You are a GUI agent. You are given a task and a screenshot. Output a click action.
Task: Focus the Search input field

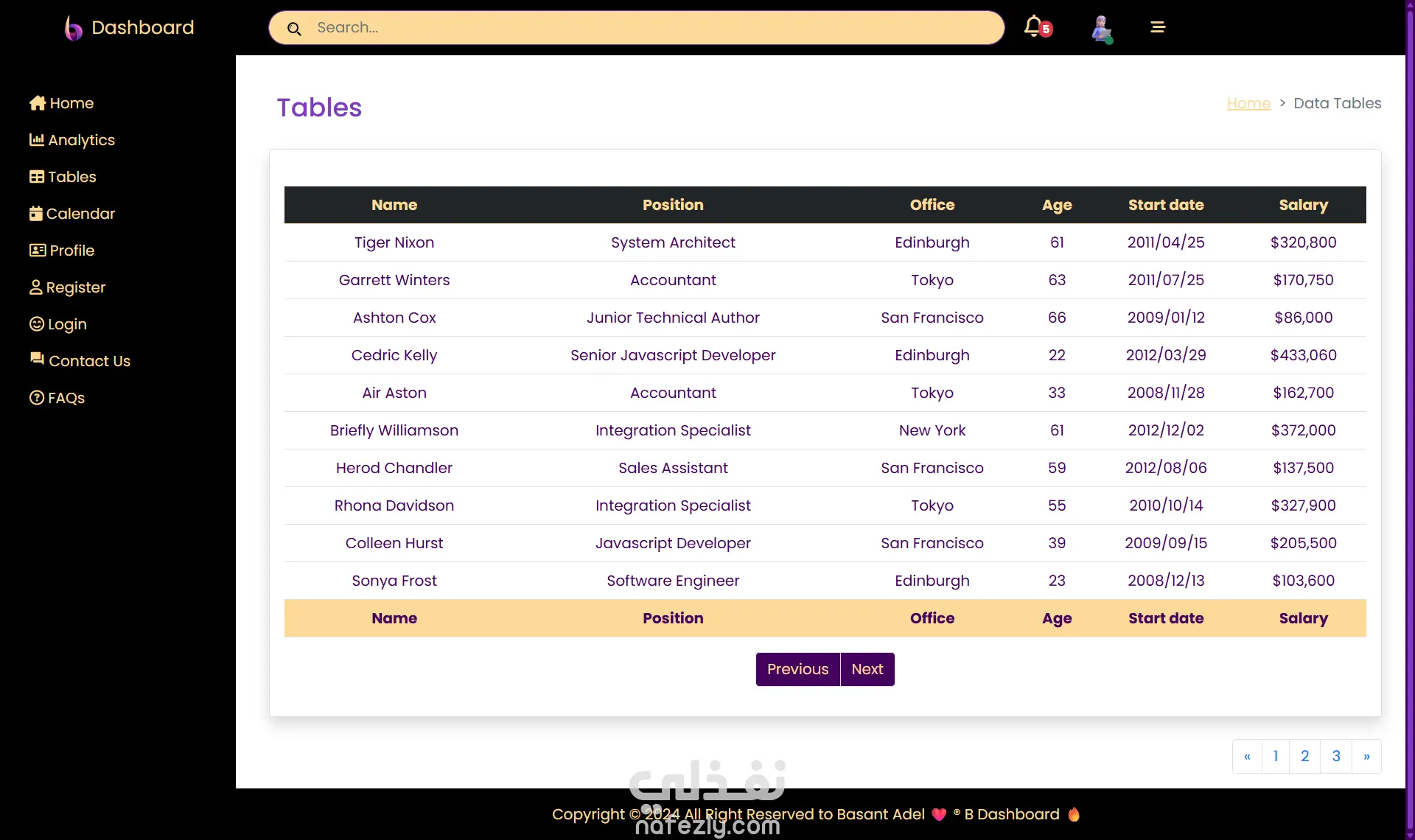[649, 28]
